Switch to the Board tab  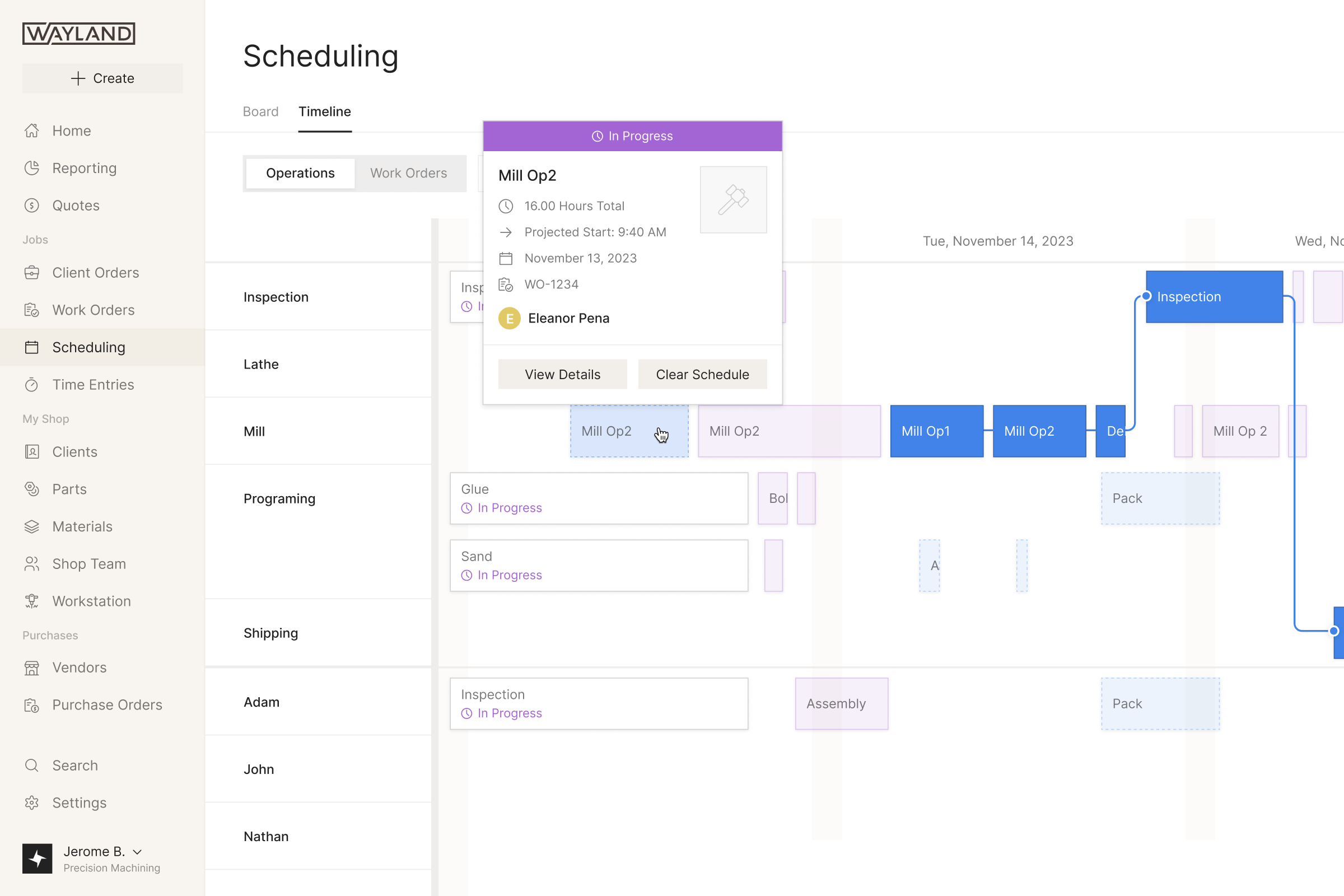260,111
